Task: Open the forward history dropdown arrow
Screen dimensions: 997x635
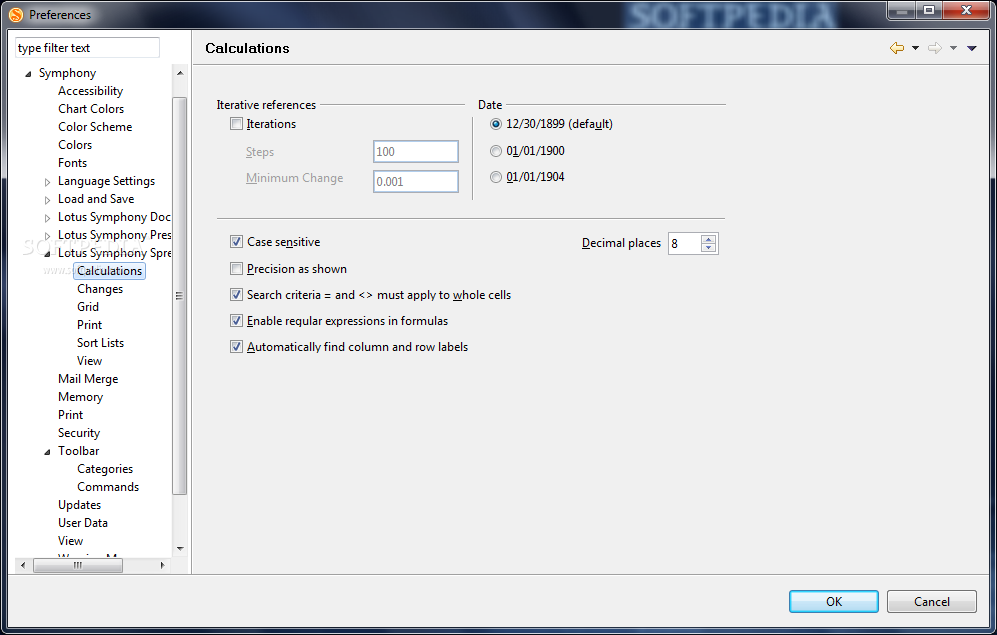Action: 953,48
